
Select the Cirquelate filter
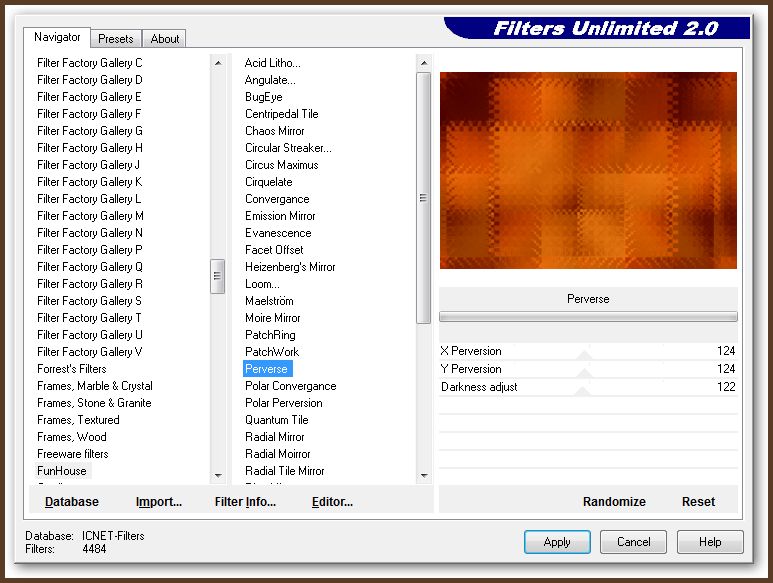click(x=269, y=182)
